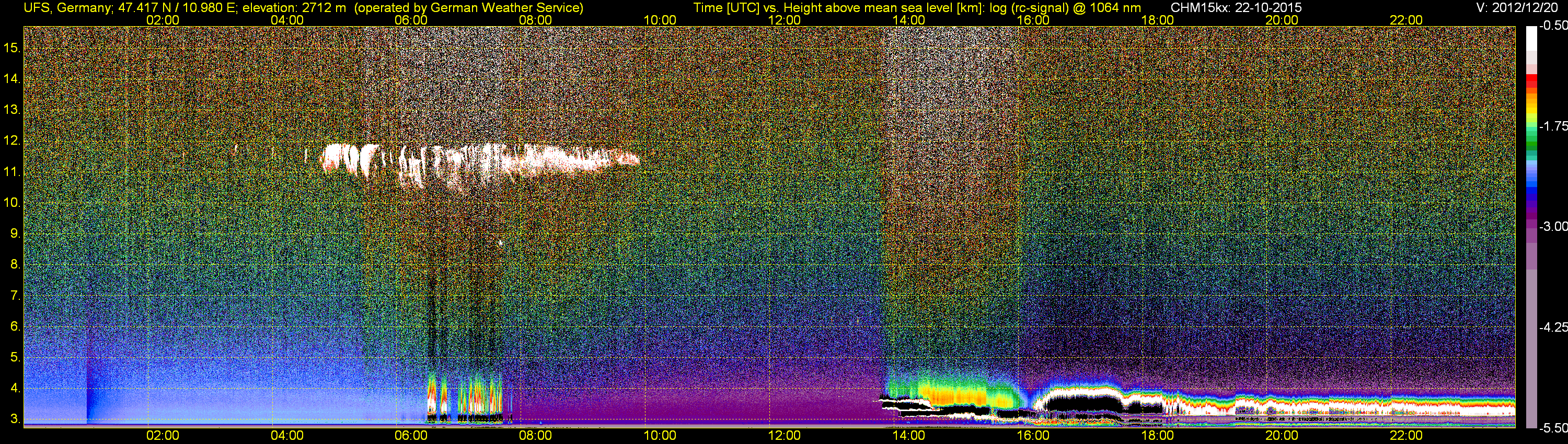Click the "8." km height label

pos(16,265)
